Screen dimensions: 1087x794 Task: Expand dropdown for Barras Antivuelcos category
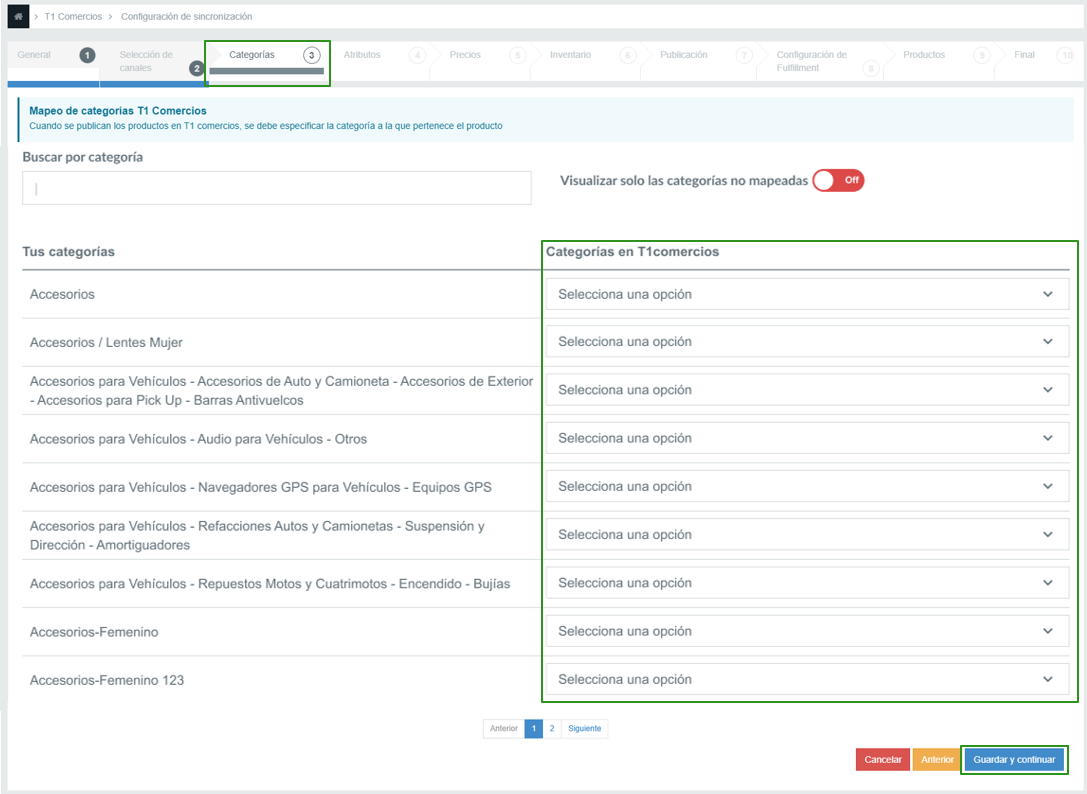pos(807,390)
